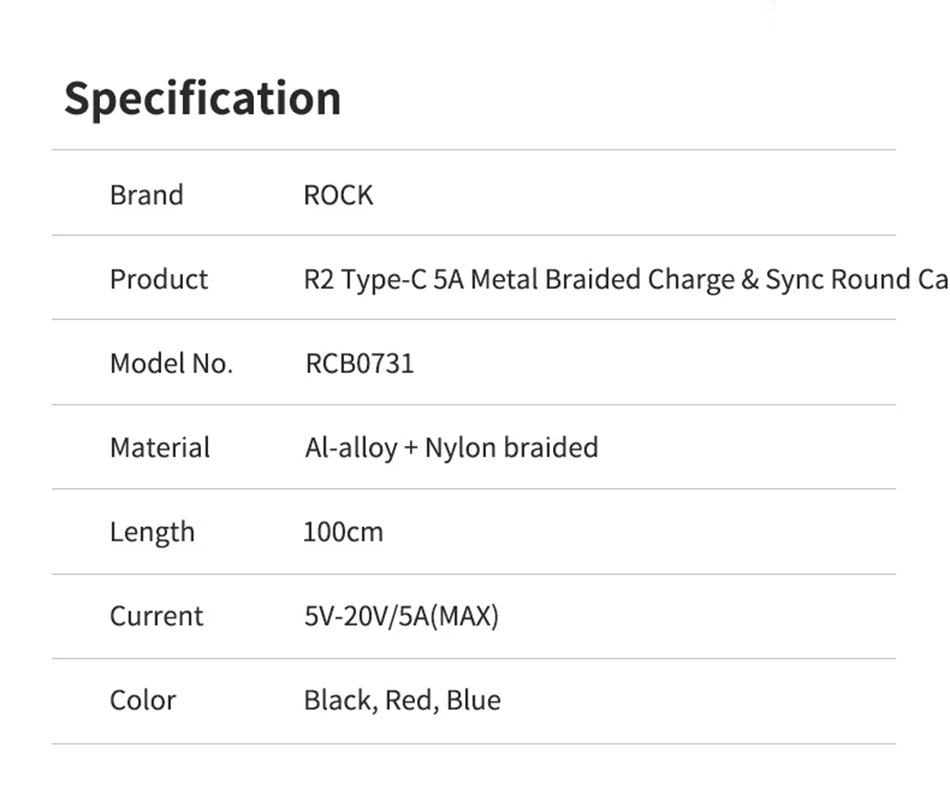The width and height of the screenshot is (950, 807).
Task: Click the Material row label
Action: pyautogui.click(x=160, y=447)
